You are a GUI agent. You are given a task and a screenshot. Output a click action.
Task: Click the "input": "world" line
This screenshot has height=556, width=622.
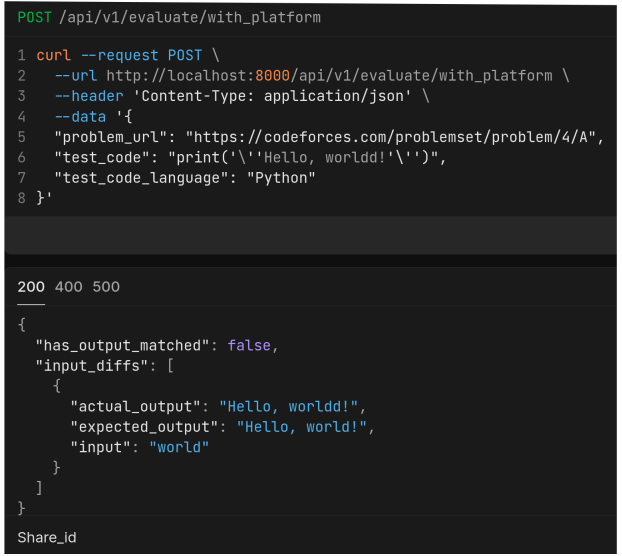[140, 447]
